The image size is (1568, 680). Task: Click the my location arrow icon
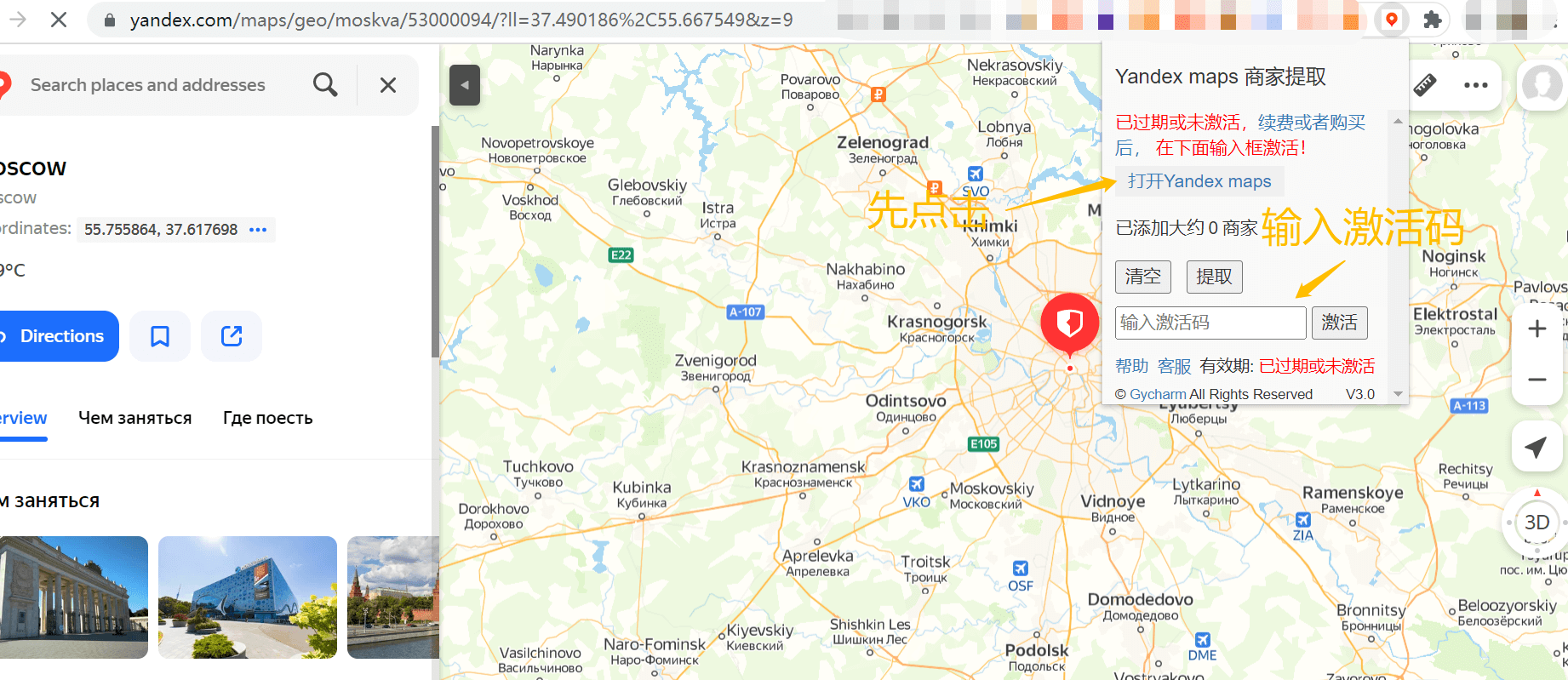(1536, 447)
